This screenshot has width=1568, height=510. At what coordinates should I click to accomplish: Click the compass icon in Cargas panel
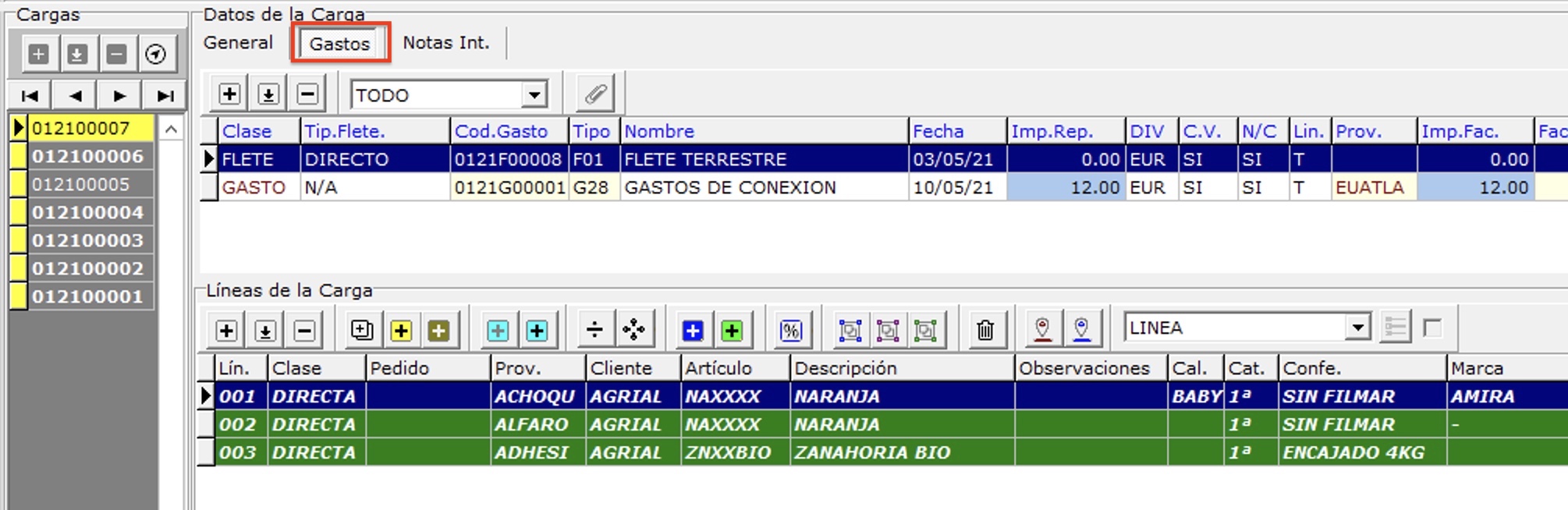[156, 55]
